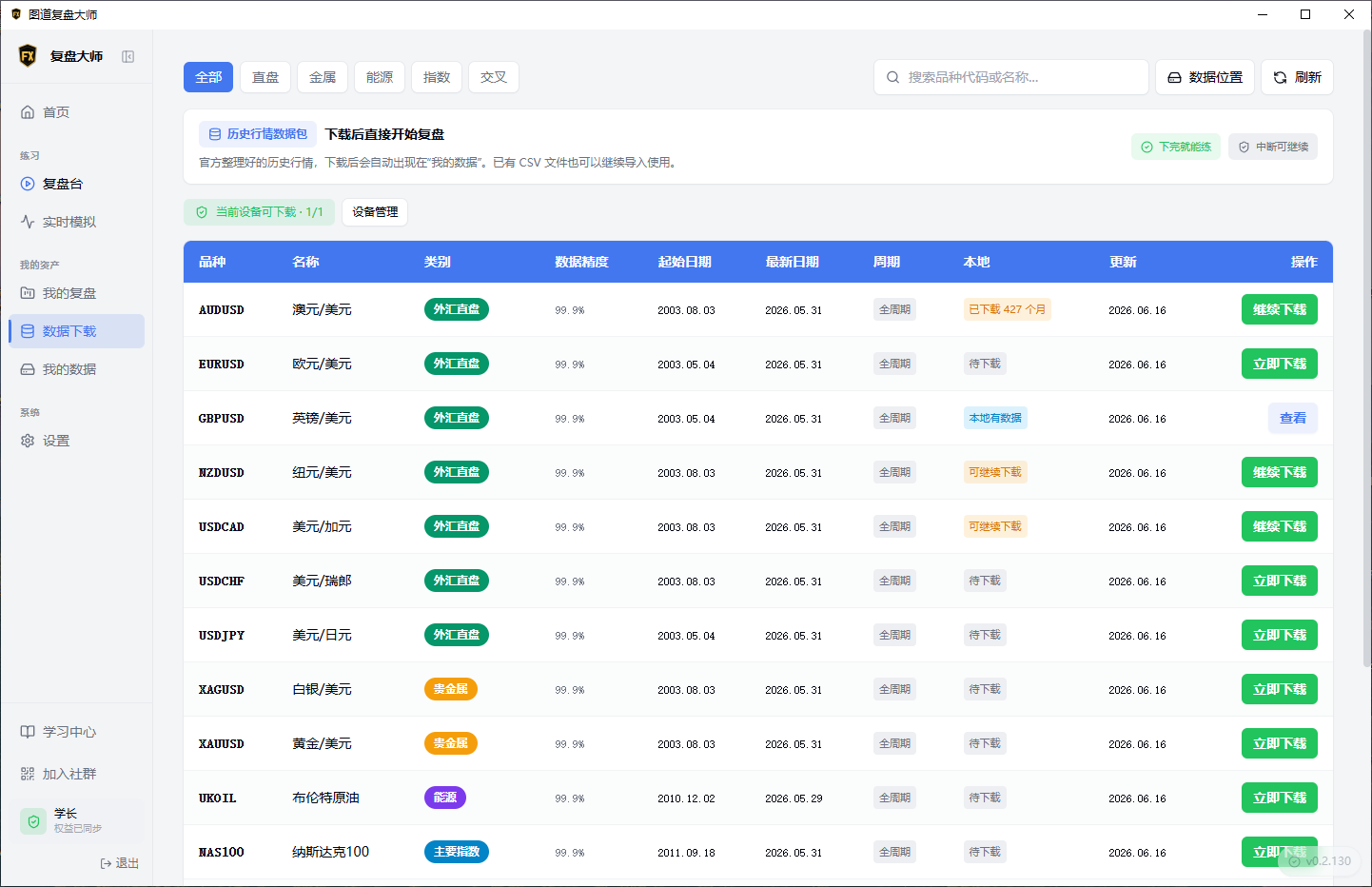Select the 金属 filter tab
The width and height of the screenshot is (1372, 887).
[323, 77]
